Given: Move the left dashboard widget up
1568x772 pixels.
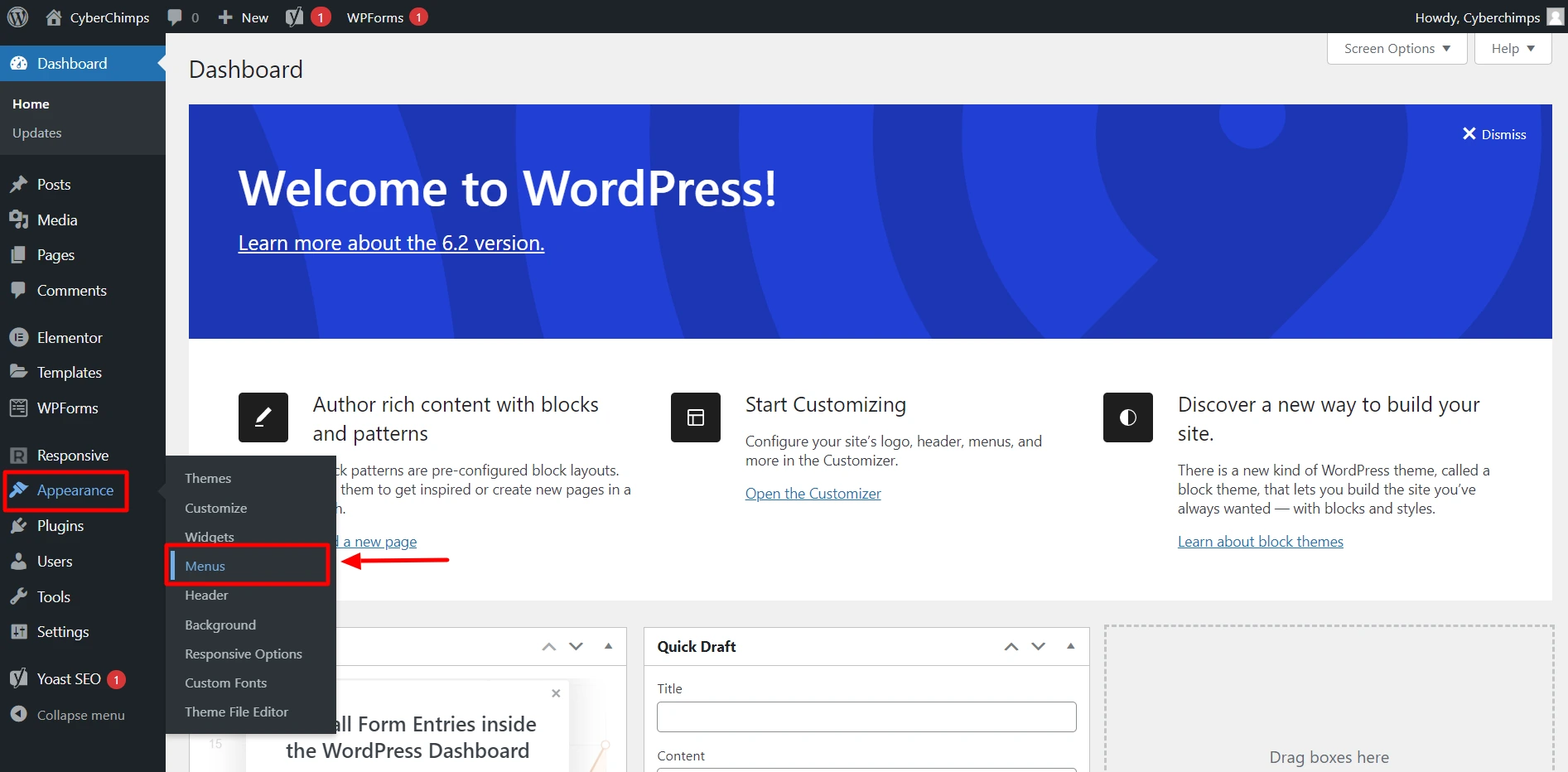Looking at the screenshot, I should pos(549,647).
